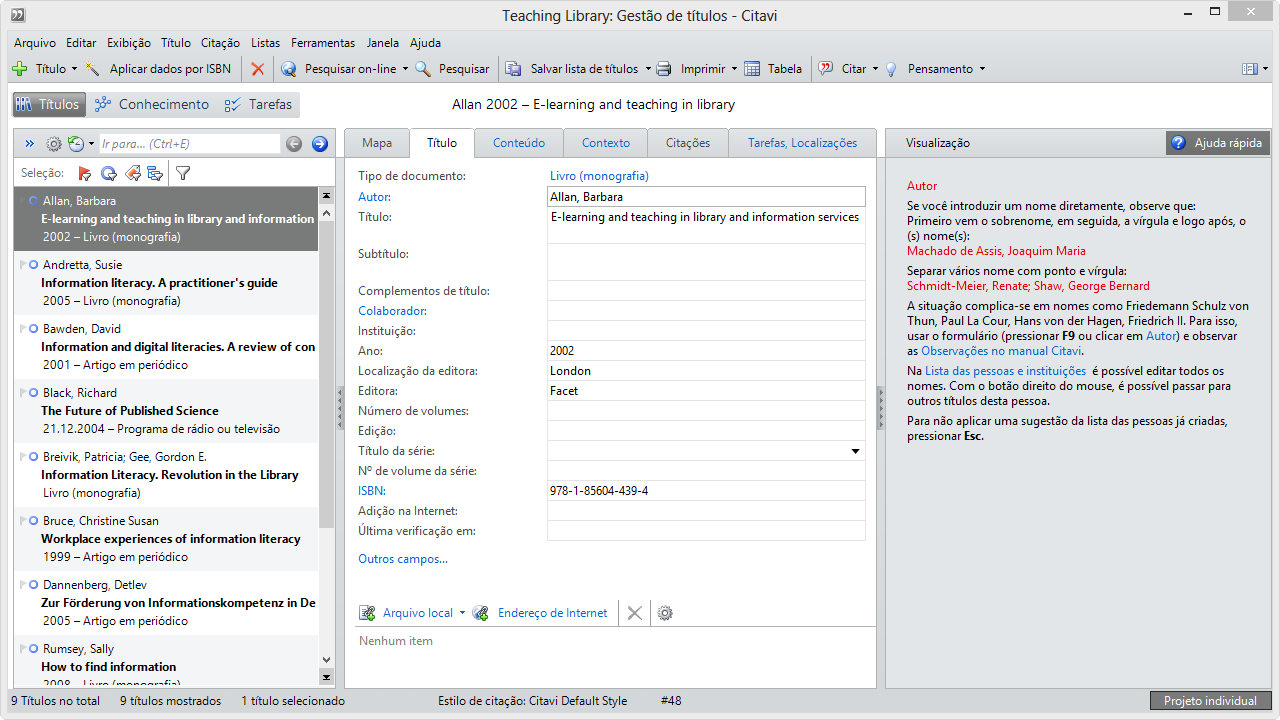
Task: Click the green plus Título add icon
Action: tap(20, 69)
